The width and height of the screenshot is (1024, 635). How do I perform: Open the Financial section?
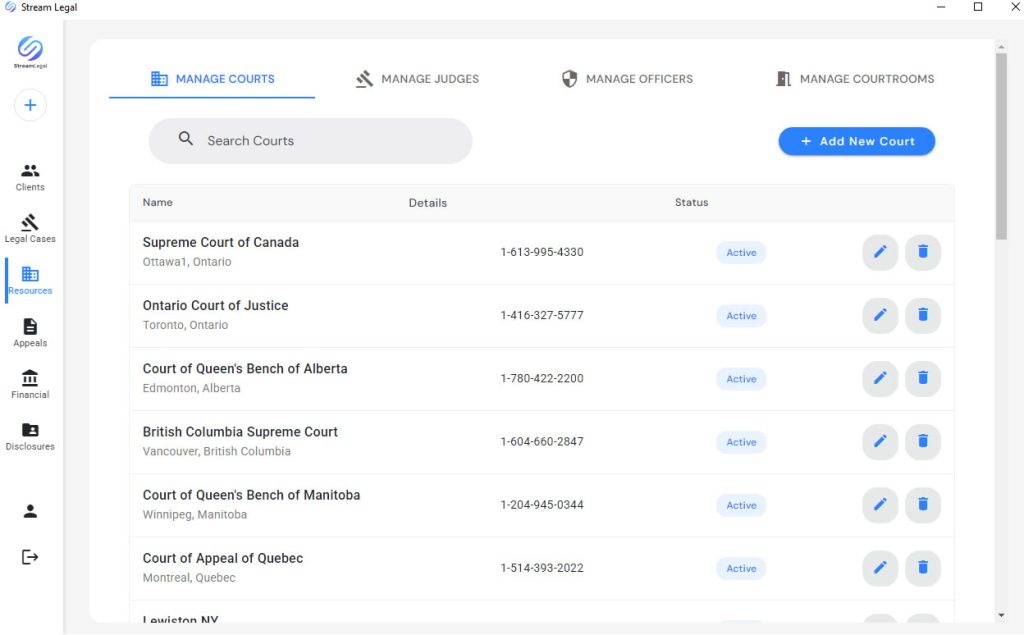30,385
